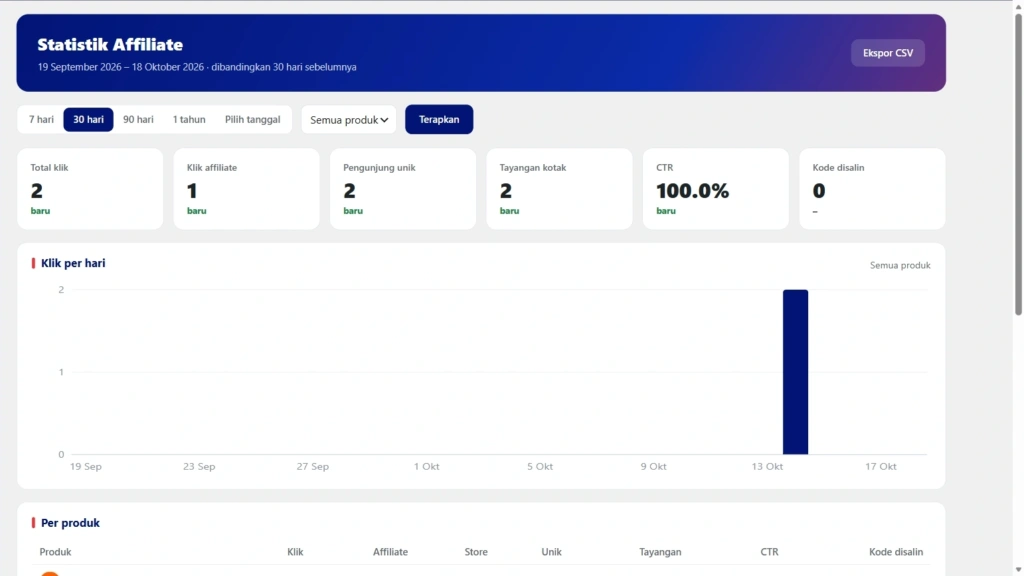Screen dimensions: 1024x576
Task: Click the scrollbar down arrow
Action: 1018,570
